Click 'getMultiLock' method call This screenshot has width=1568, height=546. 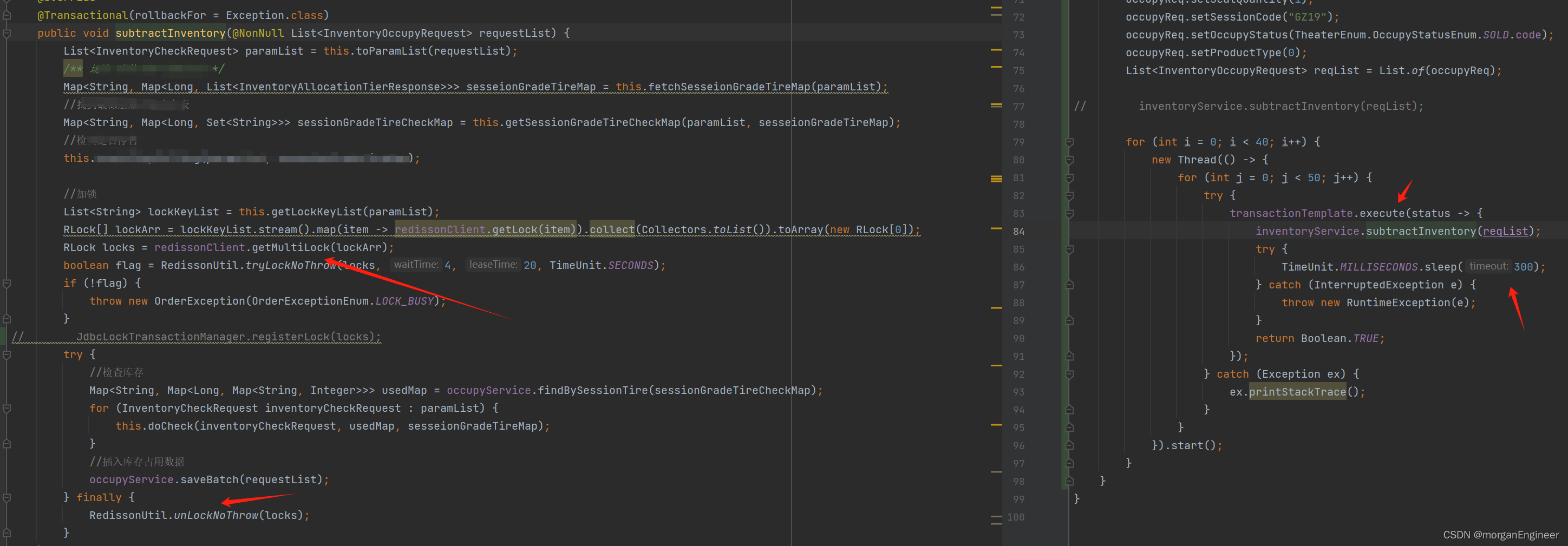tap(290, 247)
